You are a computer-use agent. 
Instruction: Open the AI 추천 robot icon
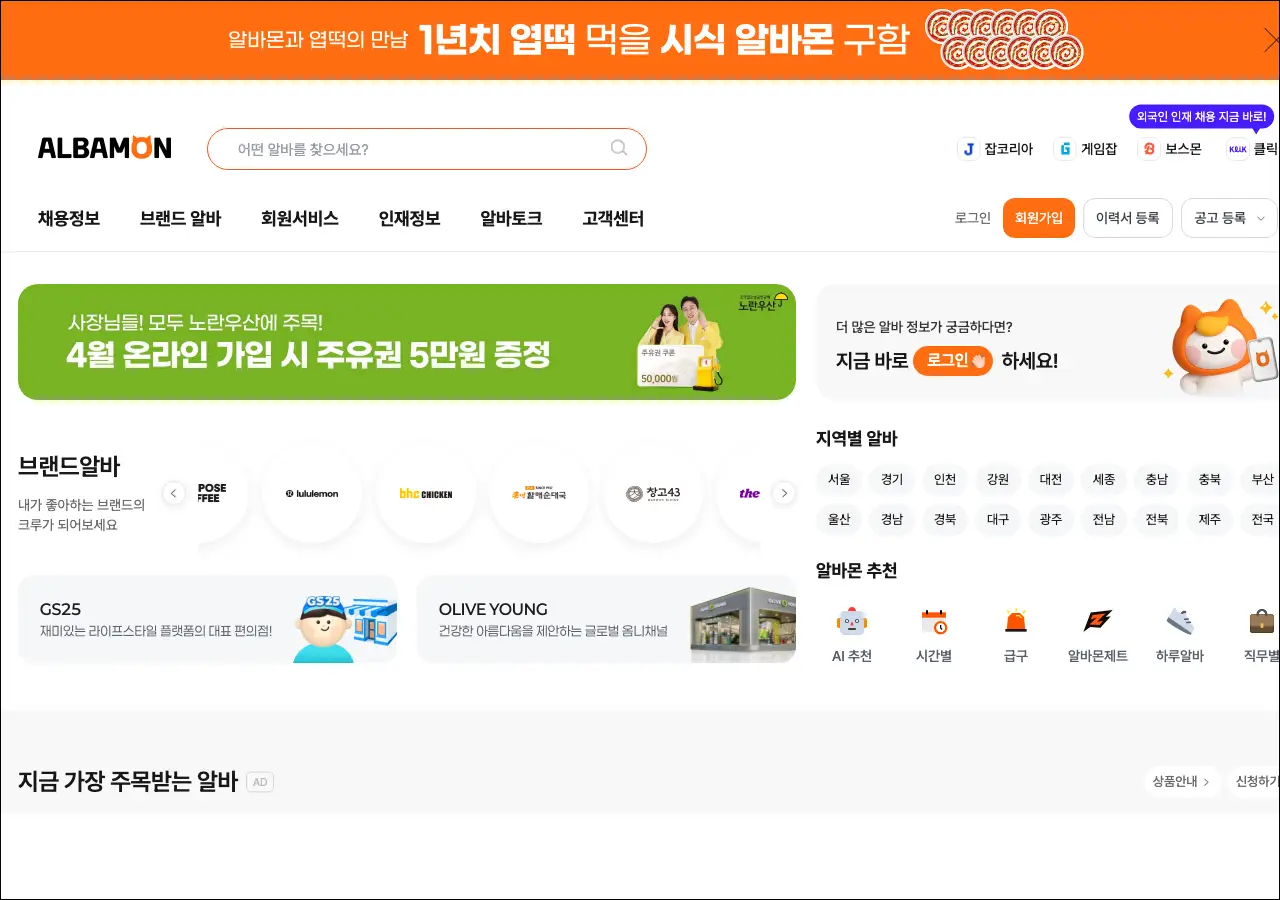tap(851, 622)
